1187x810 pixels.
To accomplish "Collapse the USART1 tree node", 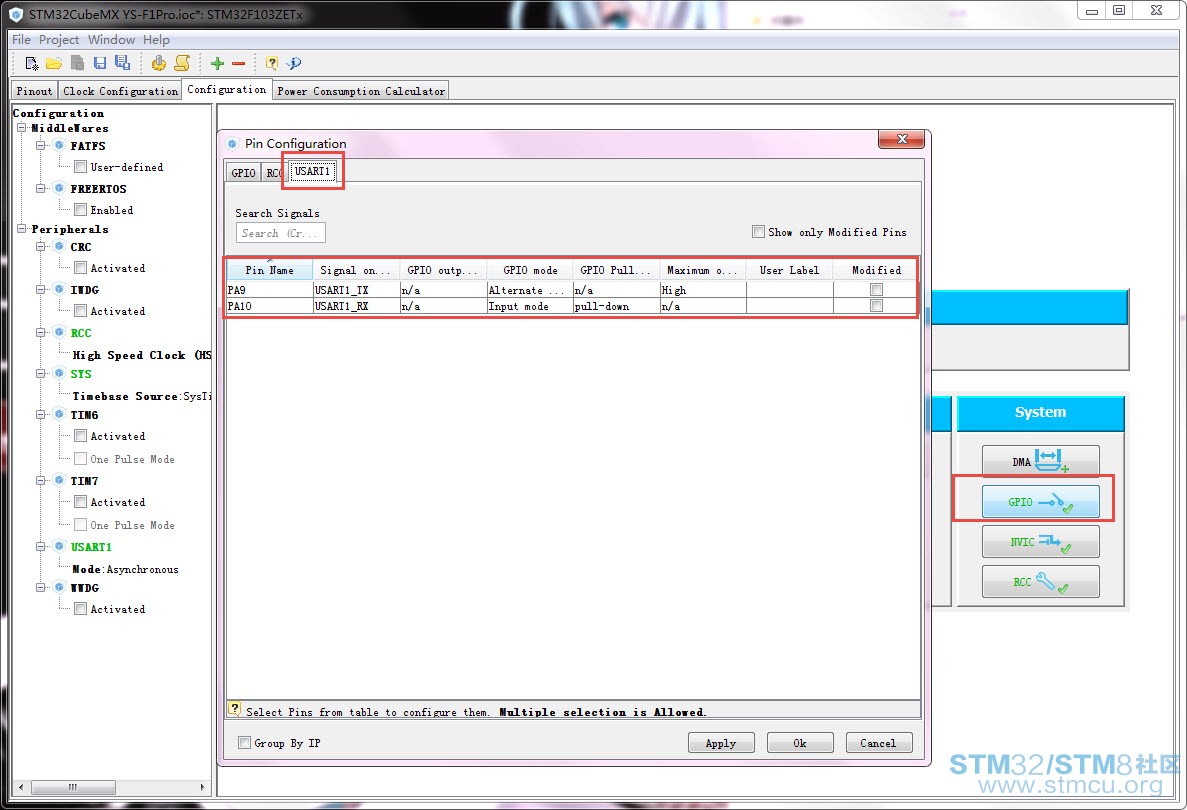I will (41, 547).
